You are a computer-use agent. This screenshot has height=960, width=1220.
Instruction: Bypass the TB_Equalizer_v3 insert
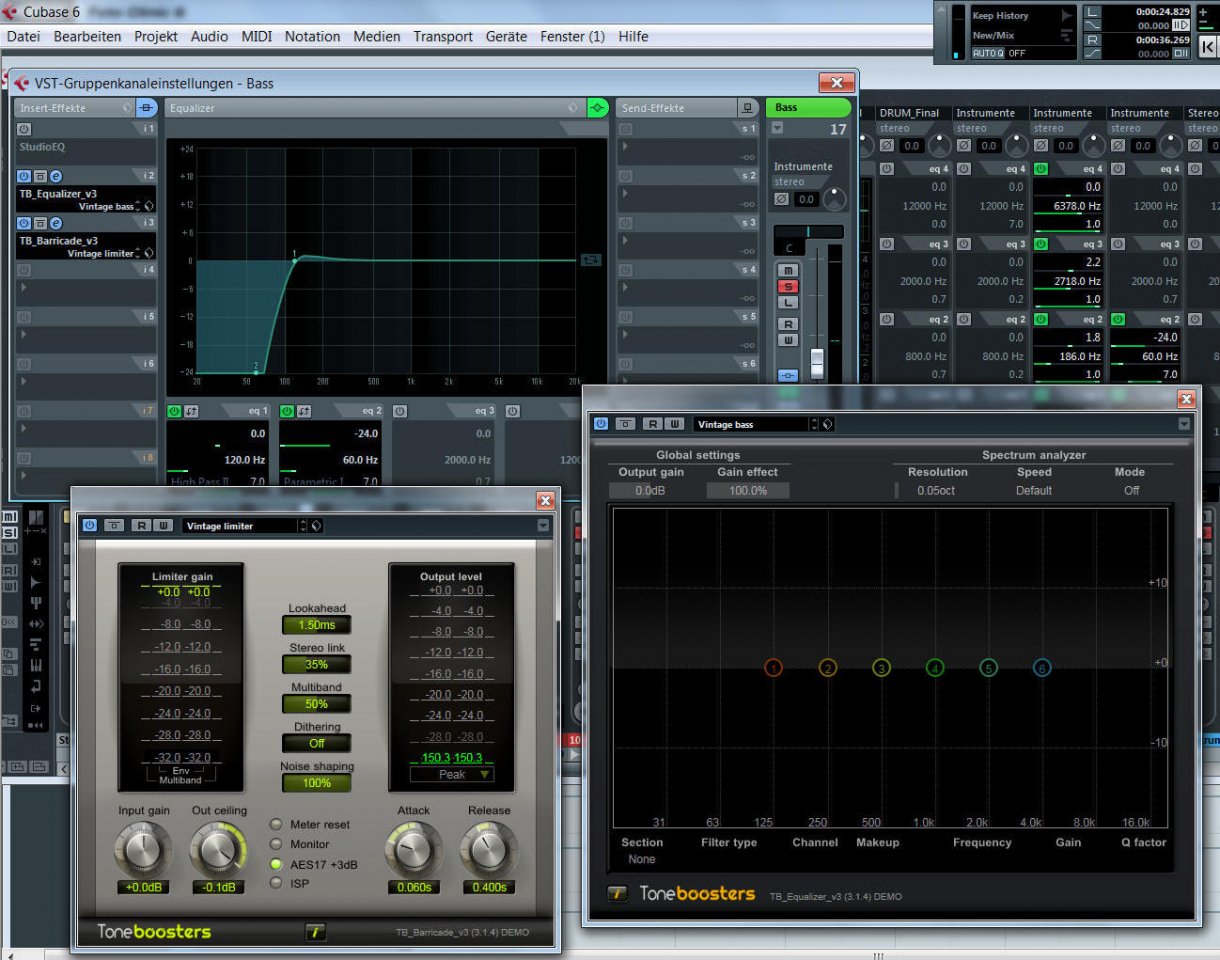click(x=40, y=176)
